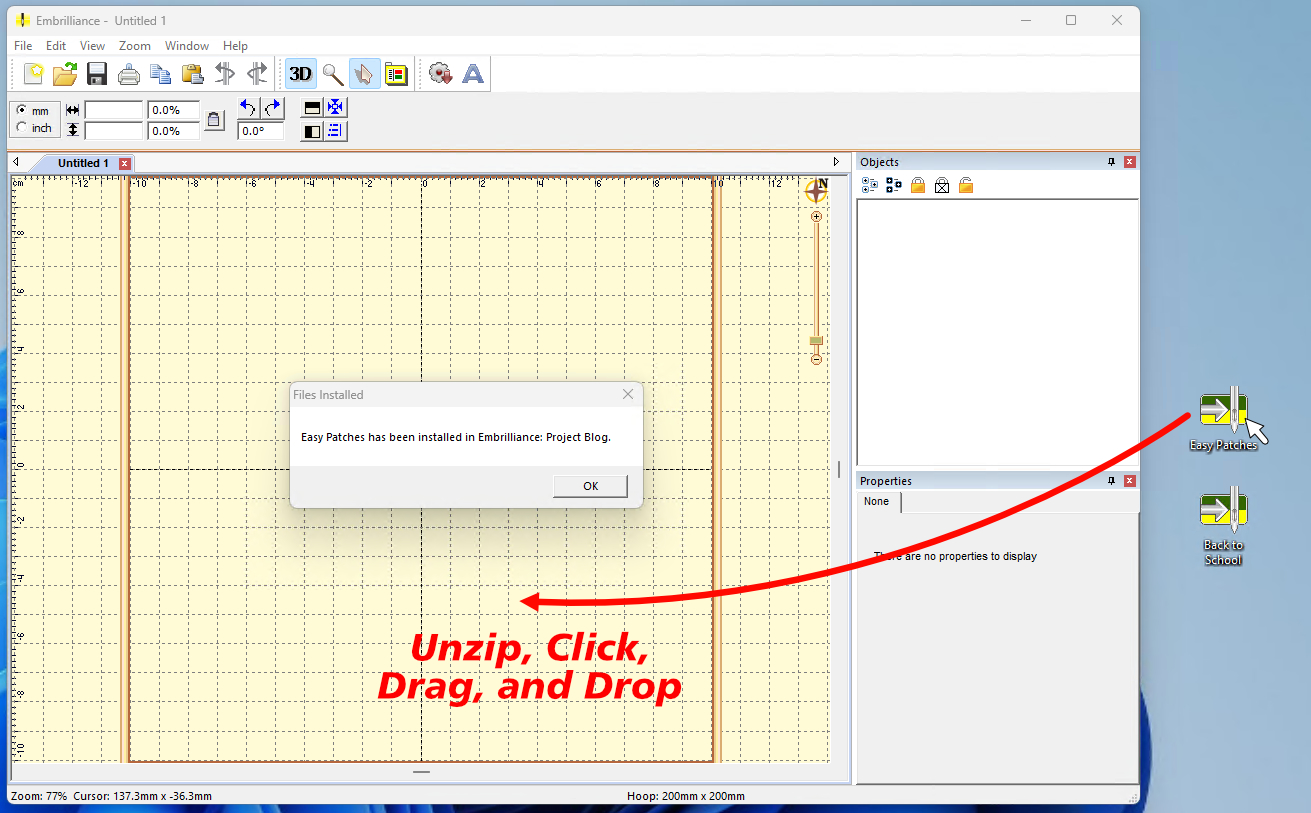
Task: Click the zoom slider handle on canvas
Action: coord(816,340)
